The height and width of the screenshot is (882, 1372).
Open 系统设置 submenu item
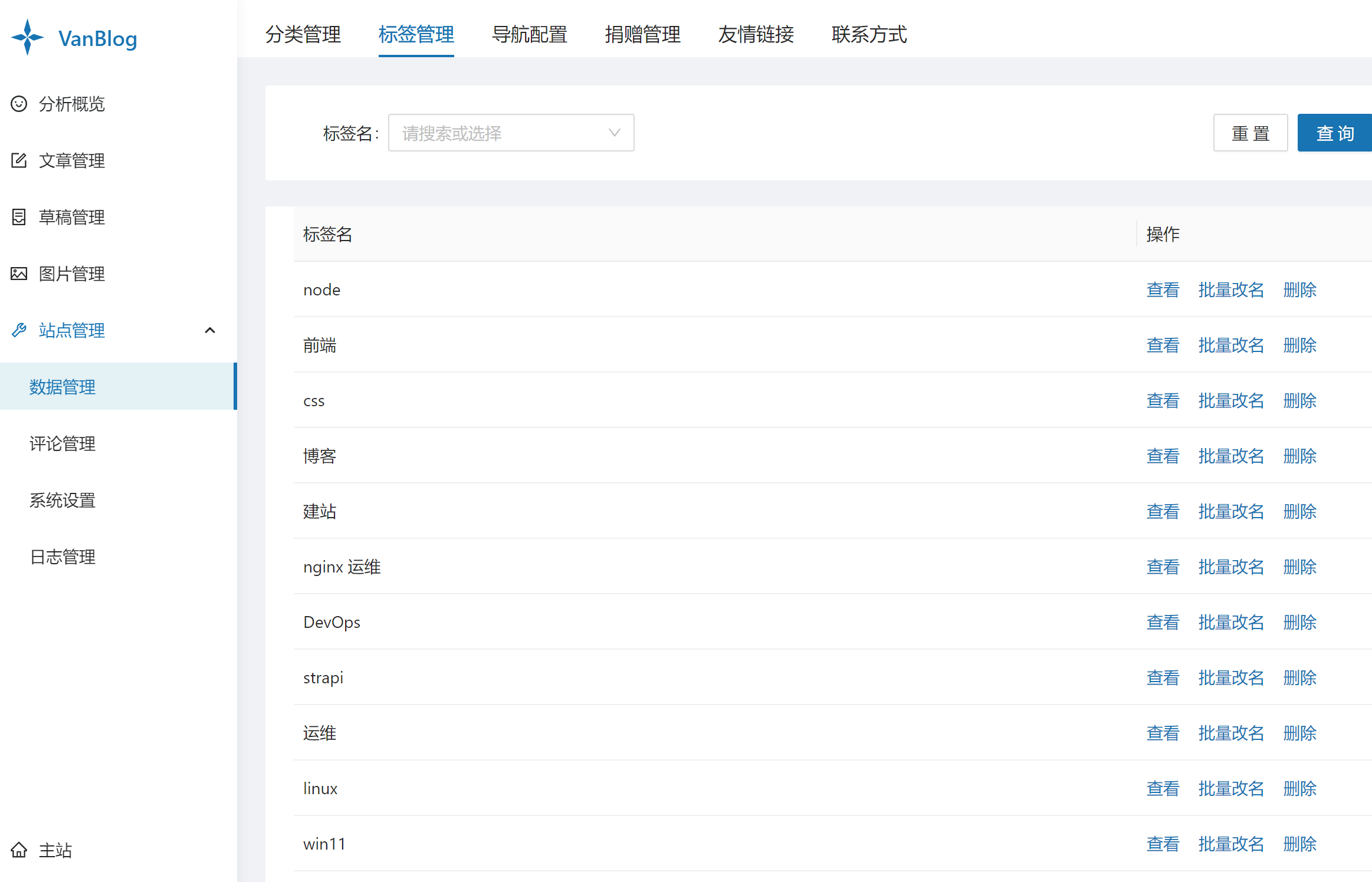(x=63, y=500)
